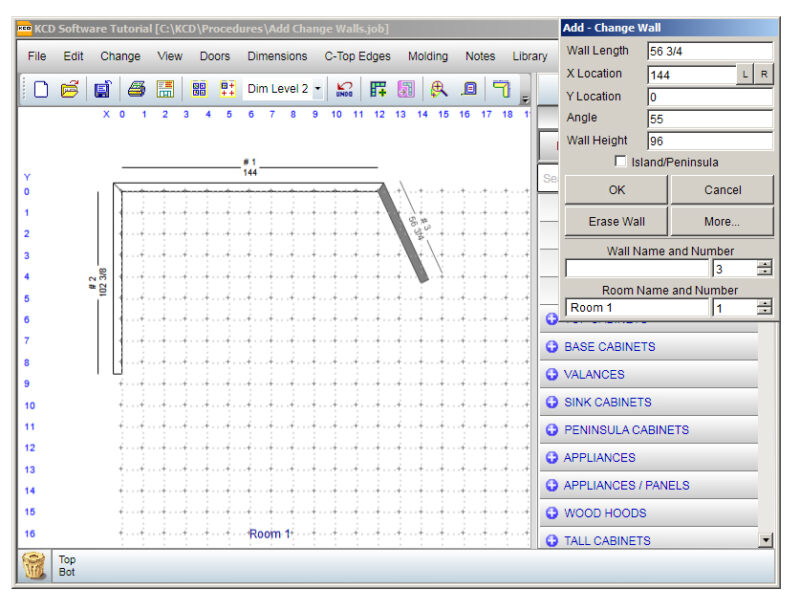Image resolution: width=800 pixels, height=611 pixels.
Task: Click the Print icon in the toolbar
Action: (136, 89)
